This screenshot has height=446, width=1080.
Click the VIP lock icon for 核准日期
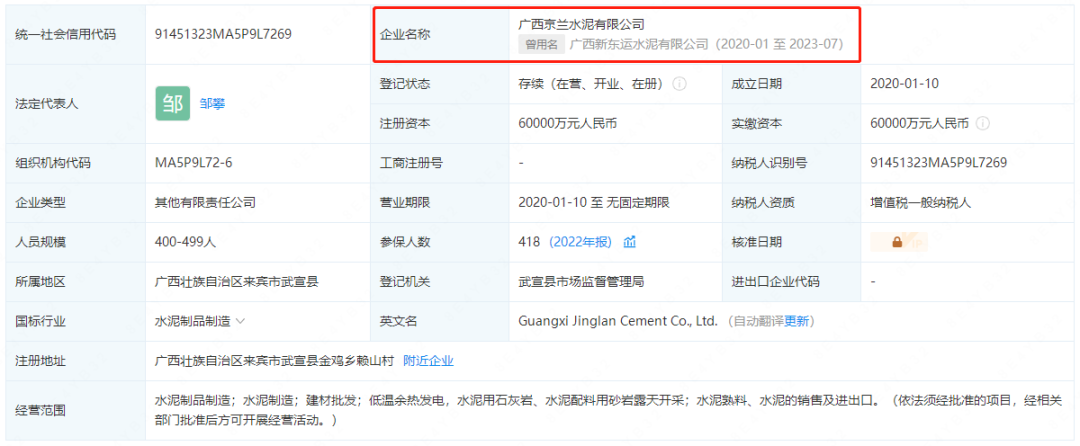[x=899, y=242]
